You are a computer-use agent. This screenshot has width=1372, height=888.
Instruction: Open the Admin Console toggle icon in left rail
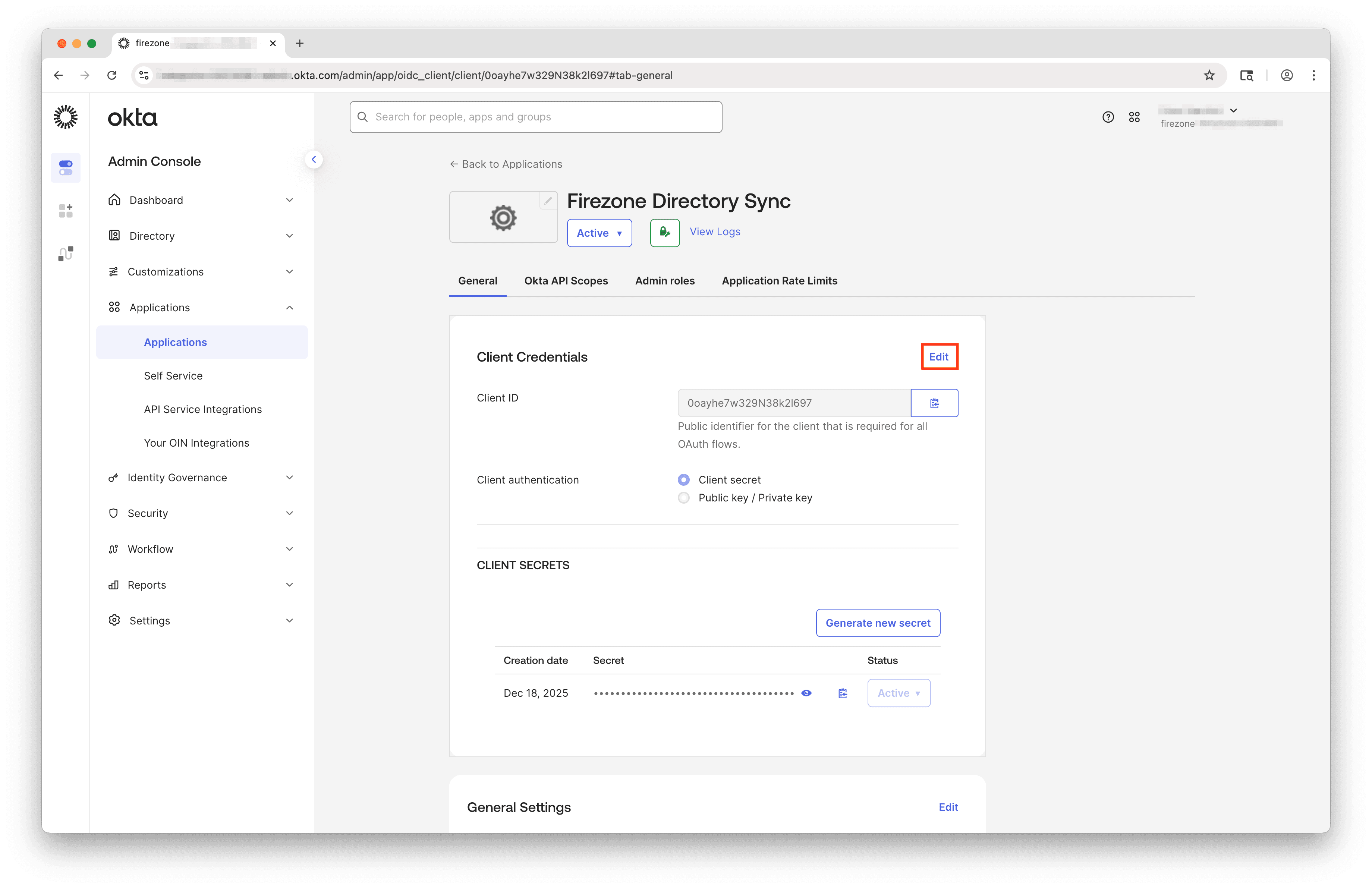point(66,168)
